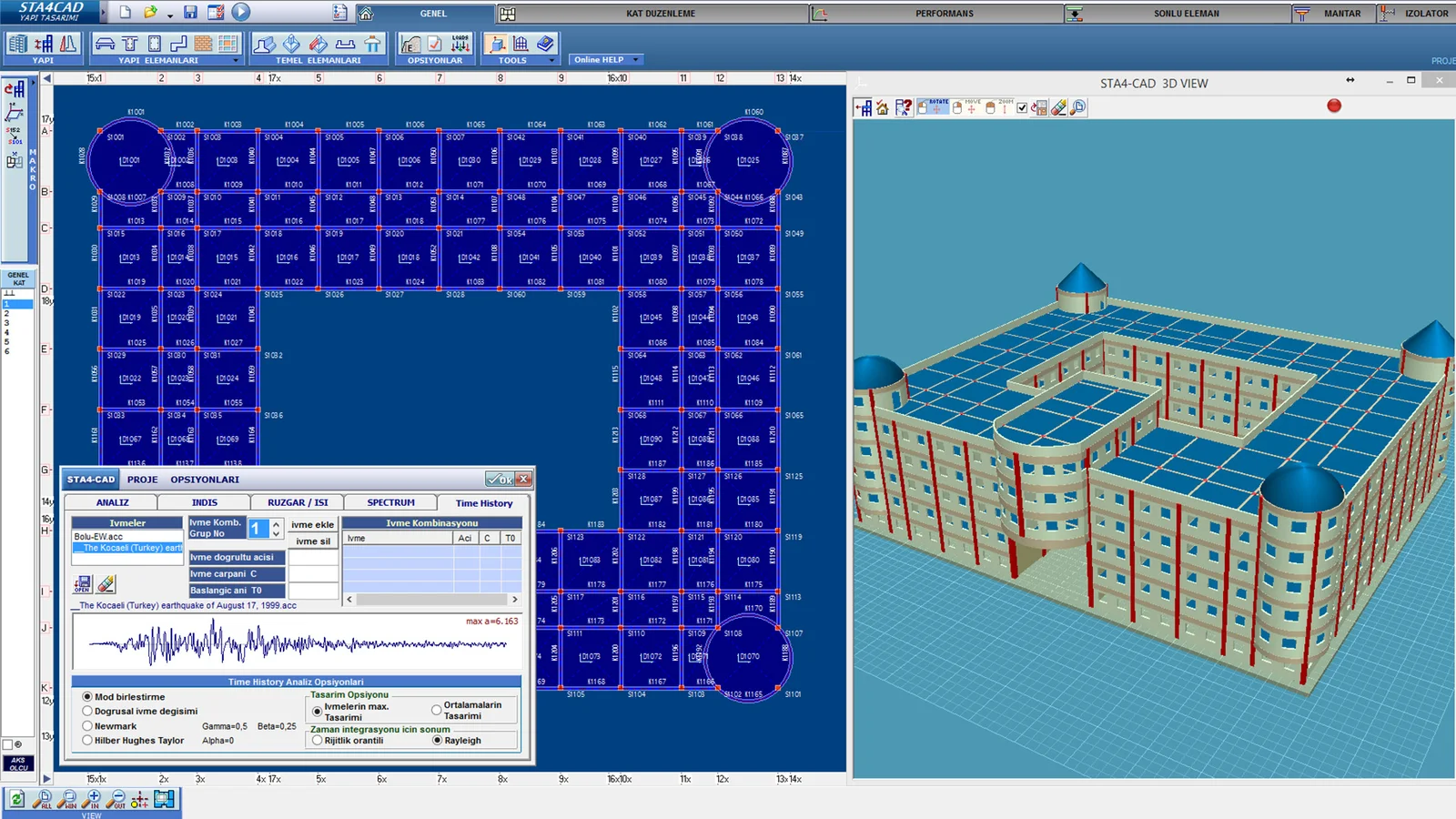Viewport: 1456px width, 819px height.
Task: Open the RUZGAR / ISI tab in dialog
Action: pyautogui.click(x=298, y=502)
